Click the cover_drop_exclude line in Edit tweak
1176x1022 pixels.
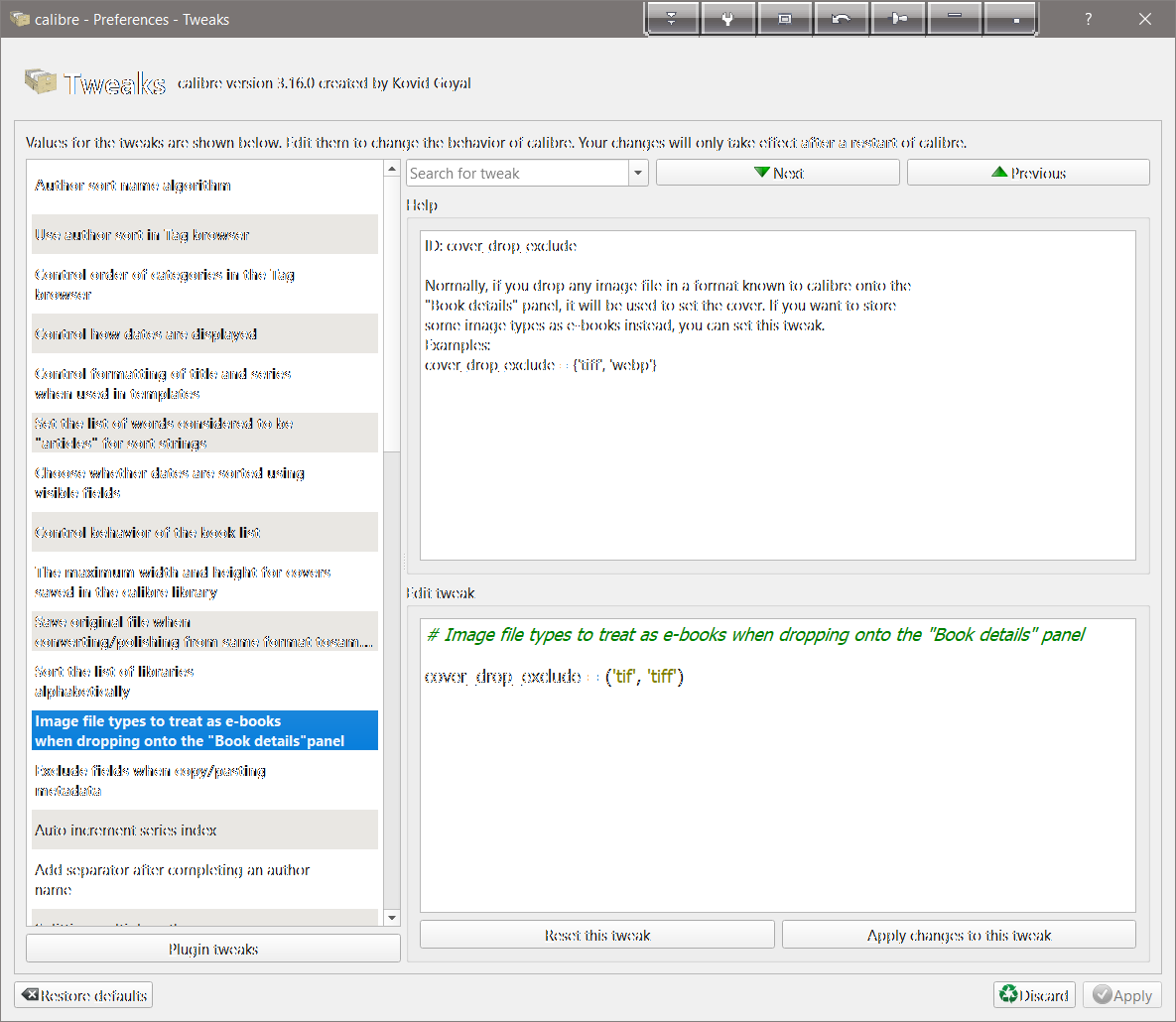[x=554, y=677]
